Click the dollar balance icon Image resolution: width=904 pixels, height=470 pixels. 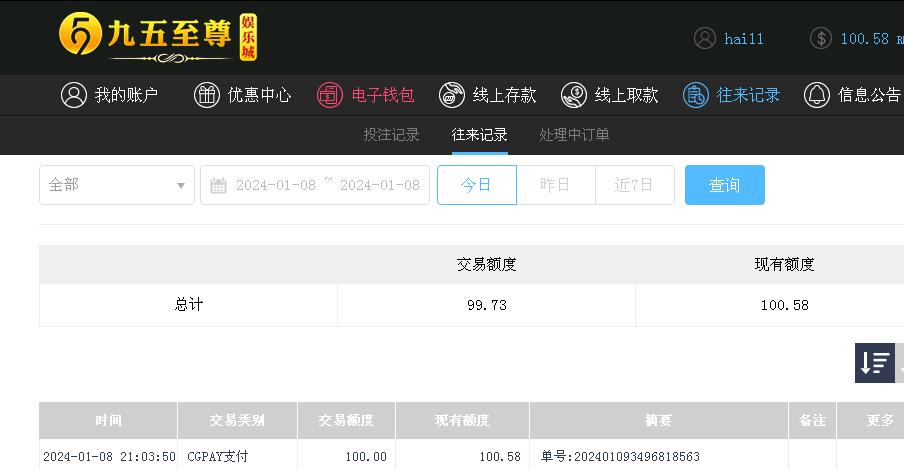(x=821, y=39)
